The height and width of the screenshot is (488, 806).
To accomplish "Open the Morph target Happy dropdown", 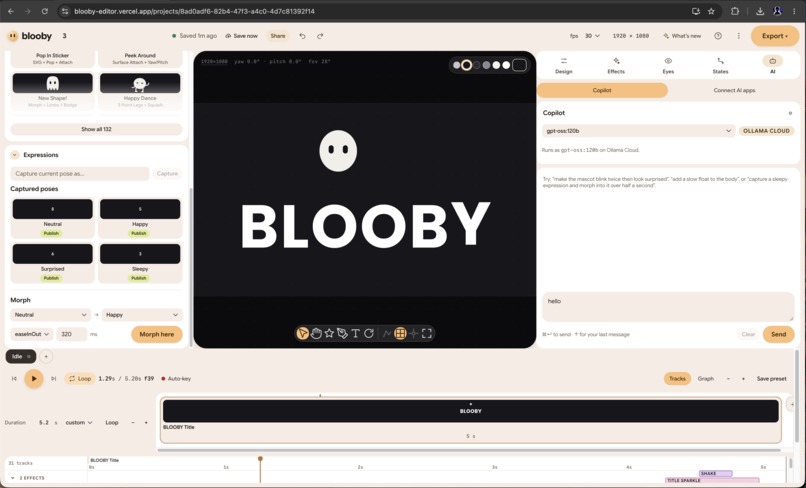I will [x=142, y=315].
